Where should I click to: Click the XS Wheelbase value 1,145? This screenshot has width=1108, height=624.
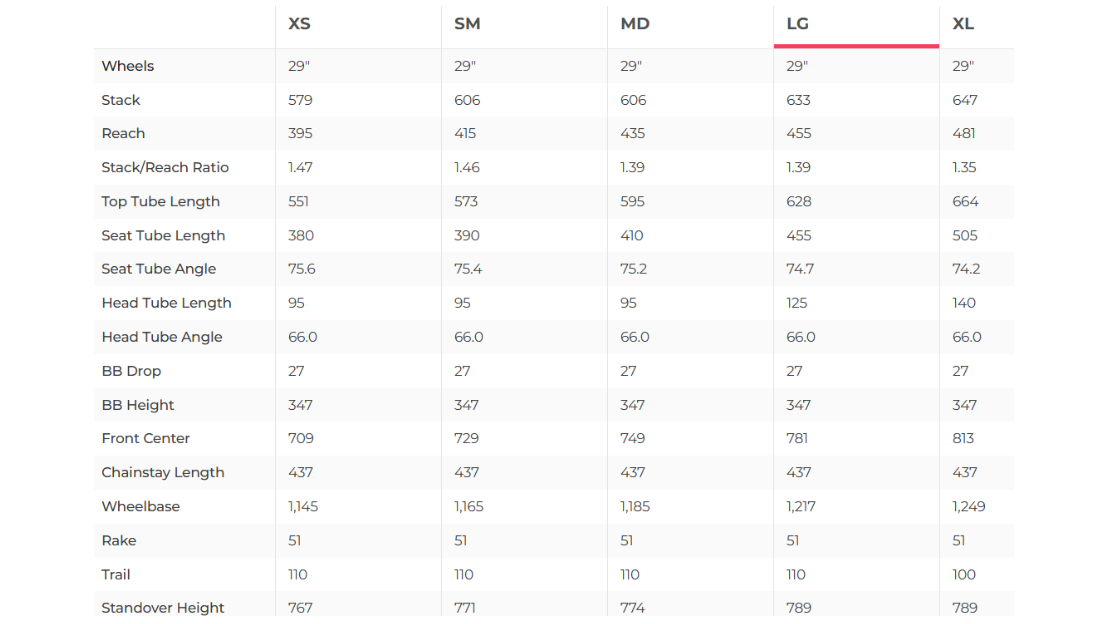coord(303,506)
